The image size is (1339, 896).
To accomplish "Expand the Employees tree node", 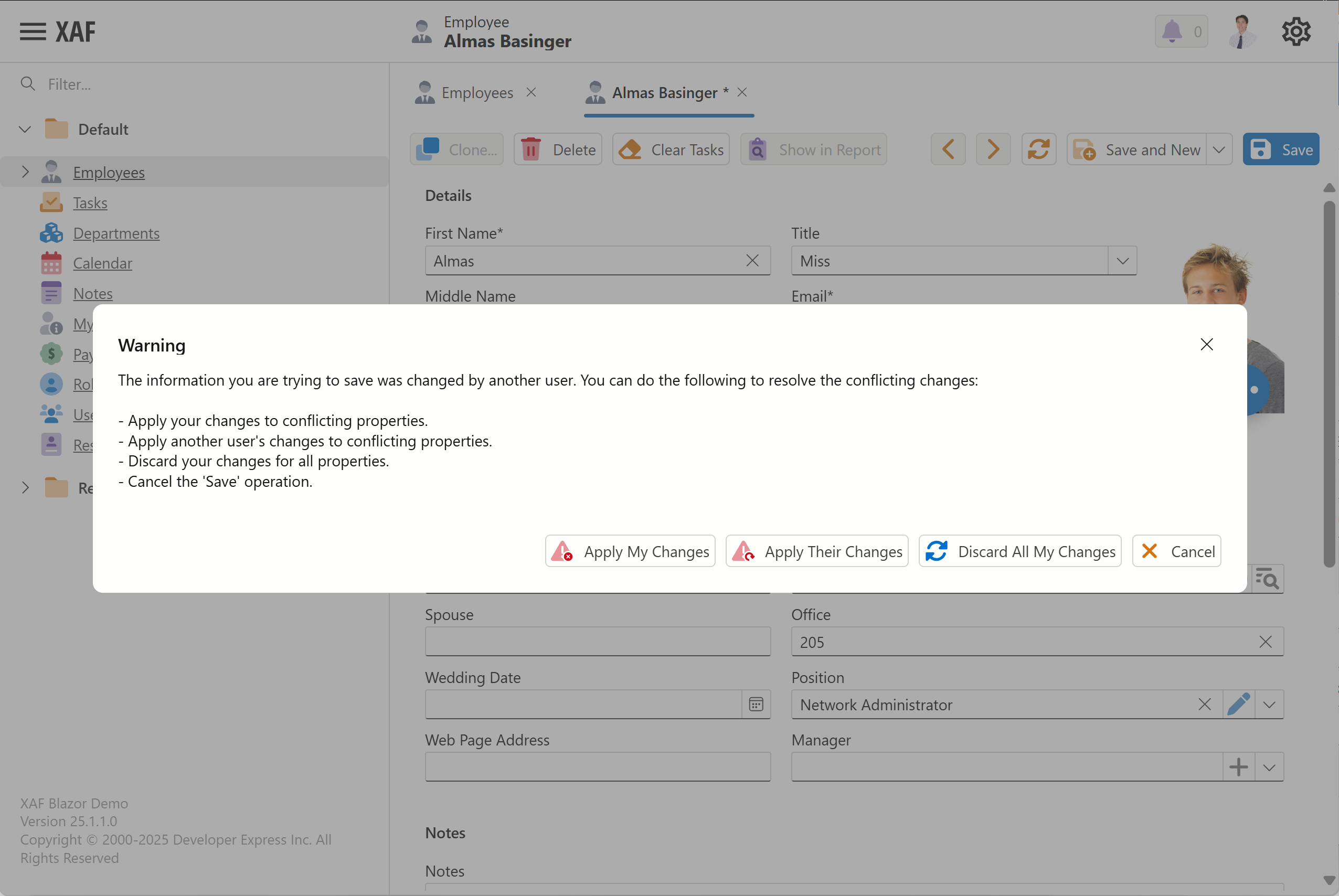I will (25, 172).
